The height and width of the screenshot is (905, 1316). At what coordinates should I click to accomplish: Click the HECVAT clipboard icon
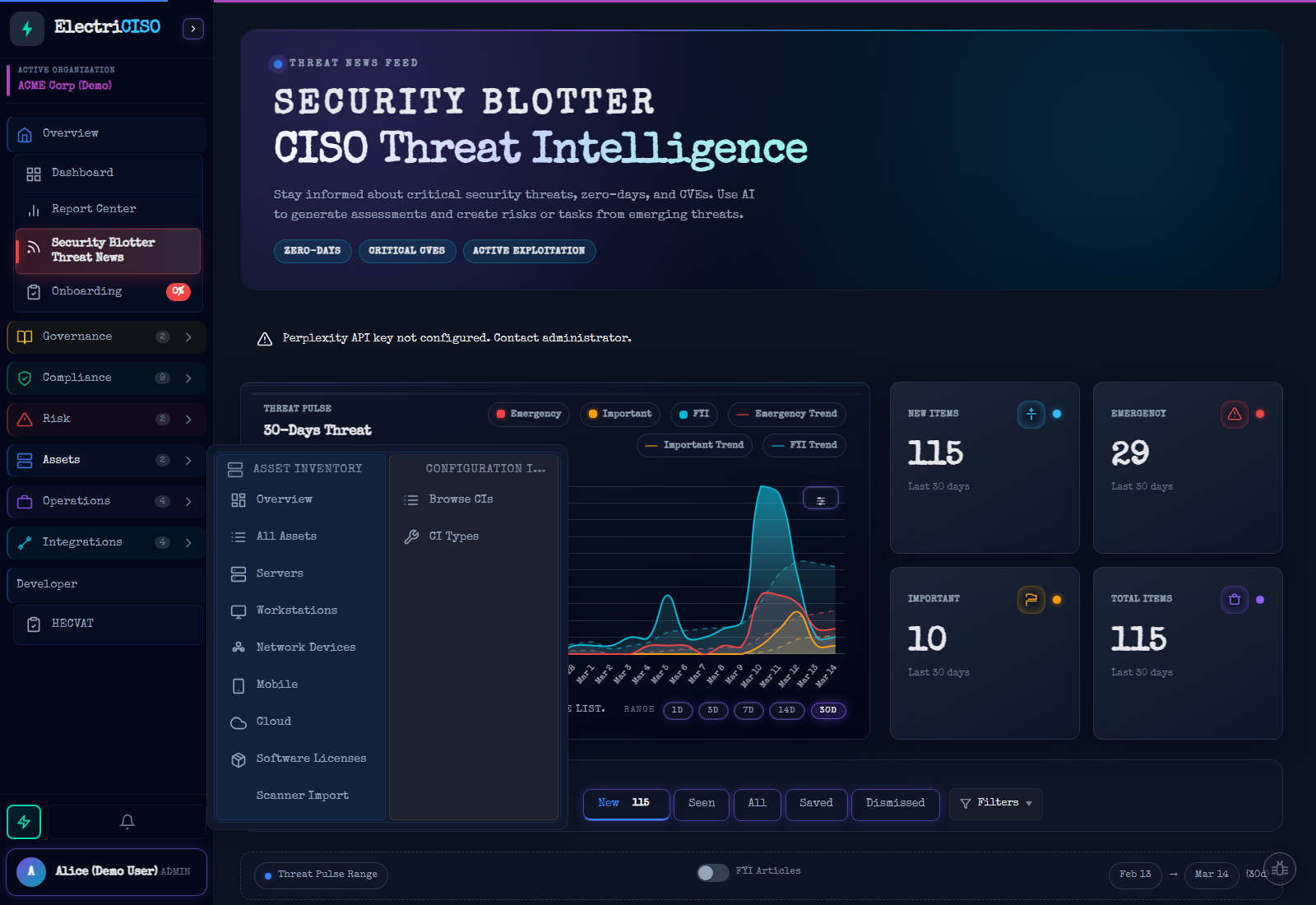coord(34,624)
